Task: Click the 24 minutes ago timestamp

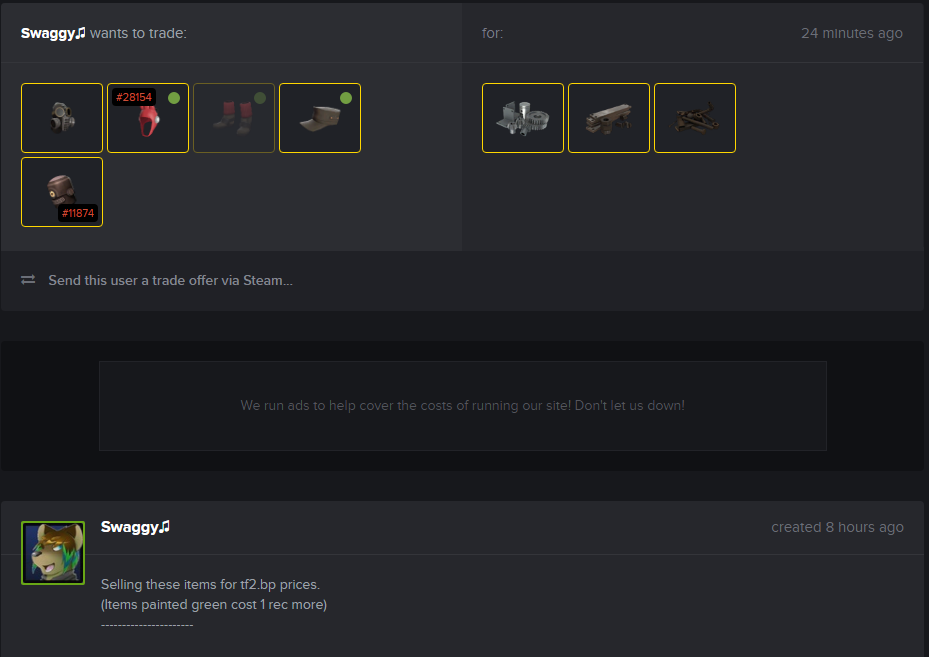Action: click(x=851, y=33)
